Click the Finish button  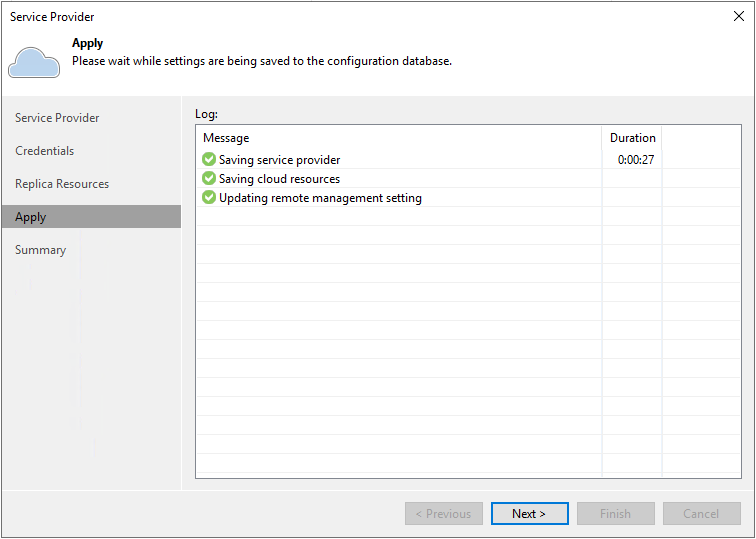pos(615,514)
